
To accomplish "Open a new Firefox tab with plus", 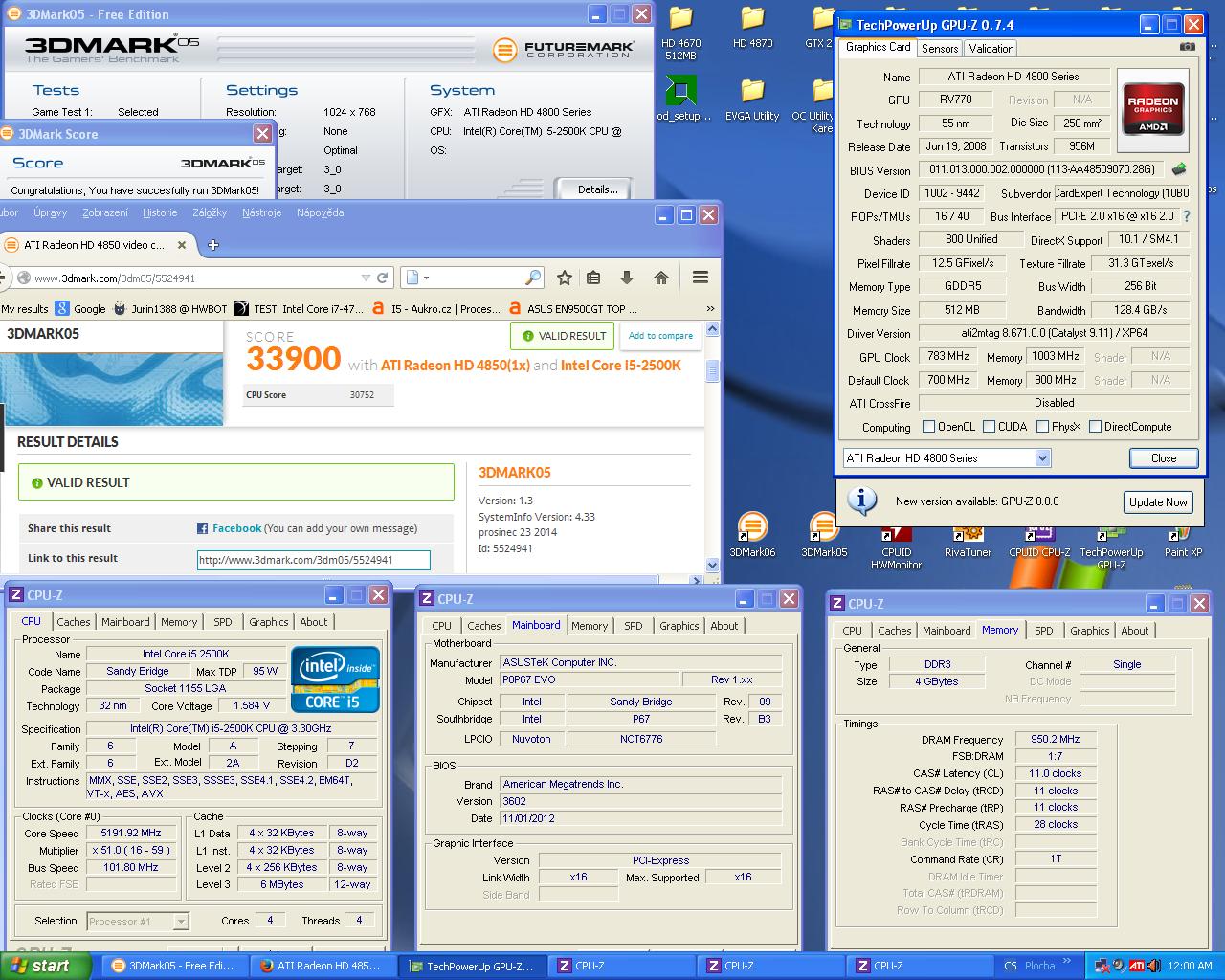I will (213, 245).
